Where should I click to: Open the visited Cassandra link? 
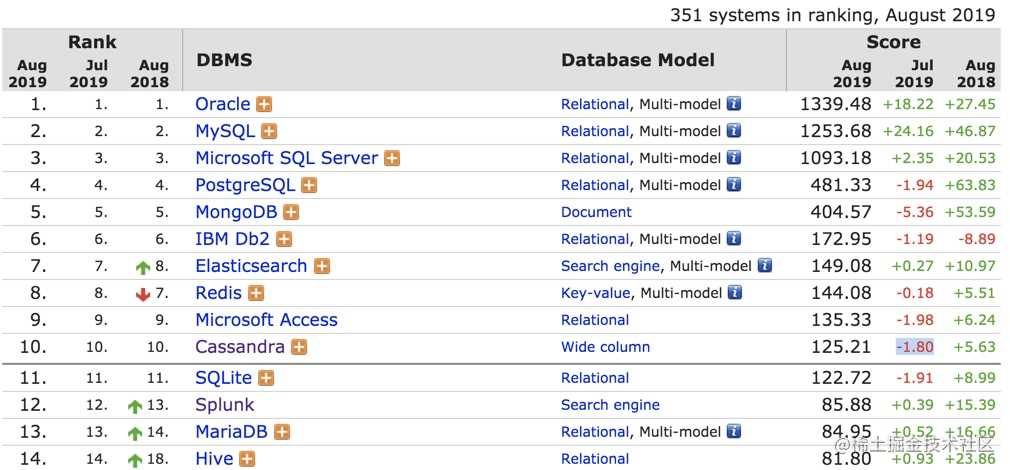(240, 348)
